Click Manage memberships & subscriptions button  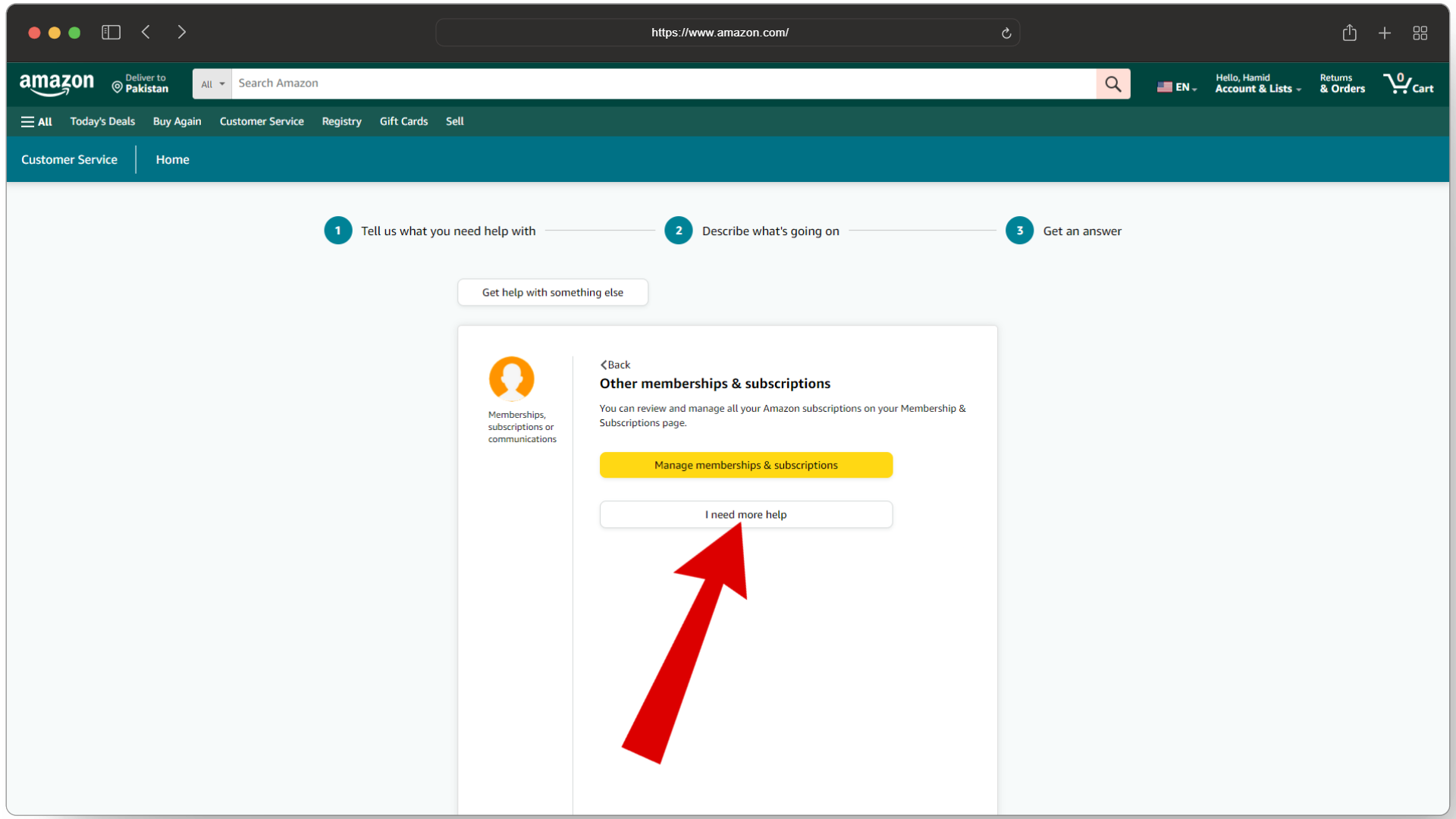tap(745, 465)
